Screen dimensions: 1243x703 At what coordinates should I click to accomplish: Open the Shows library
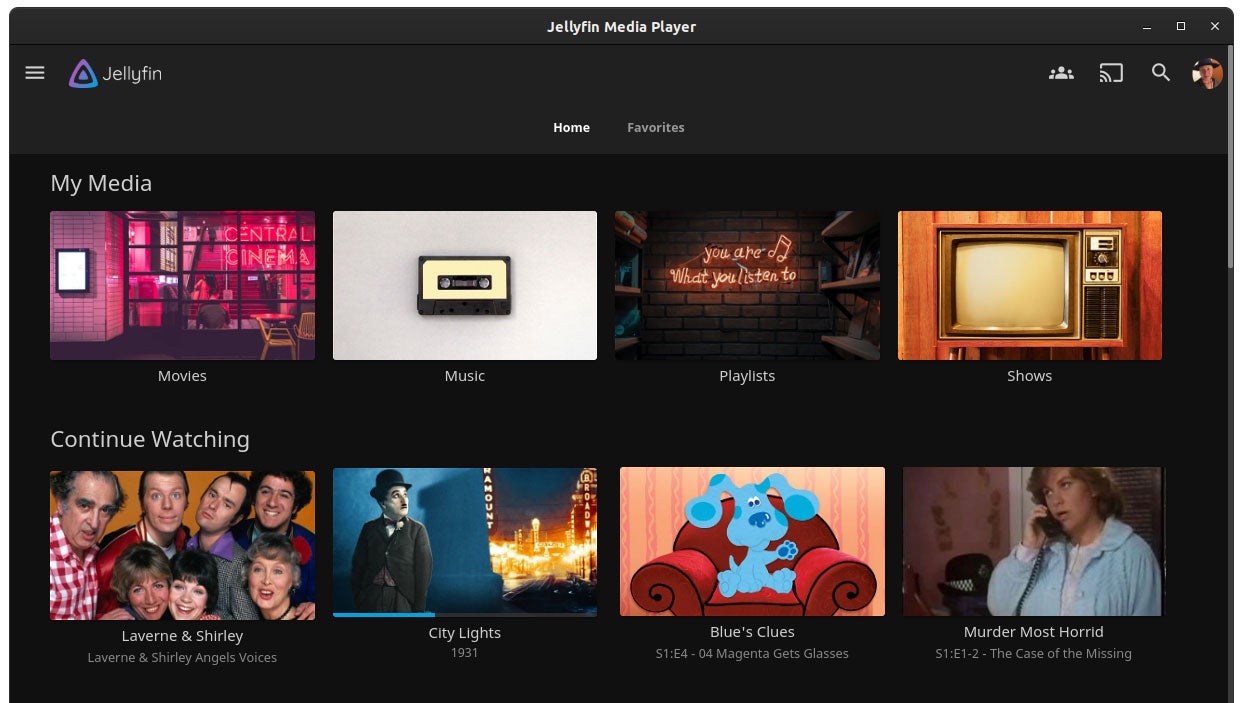click(x=1029, y=285)
